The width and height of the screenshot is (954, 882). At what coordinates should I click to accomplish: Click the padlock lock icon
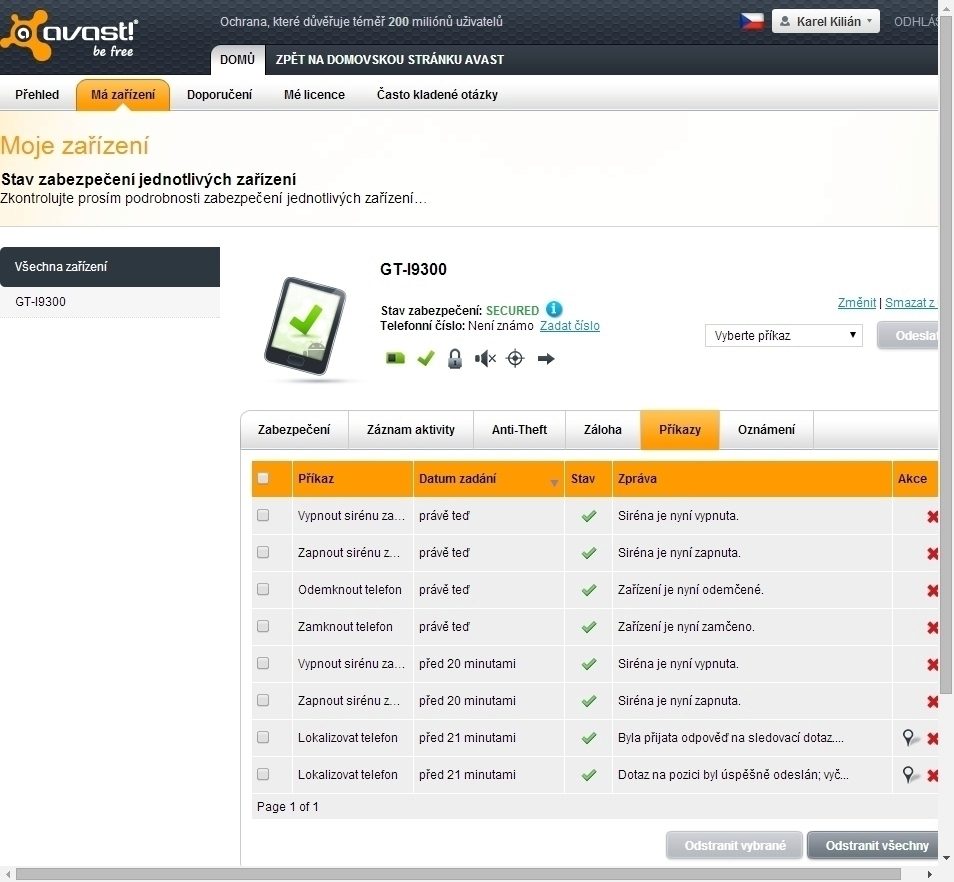pos(454,358)
